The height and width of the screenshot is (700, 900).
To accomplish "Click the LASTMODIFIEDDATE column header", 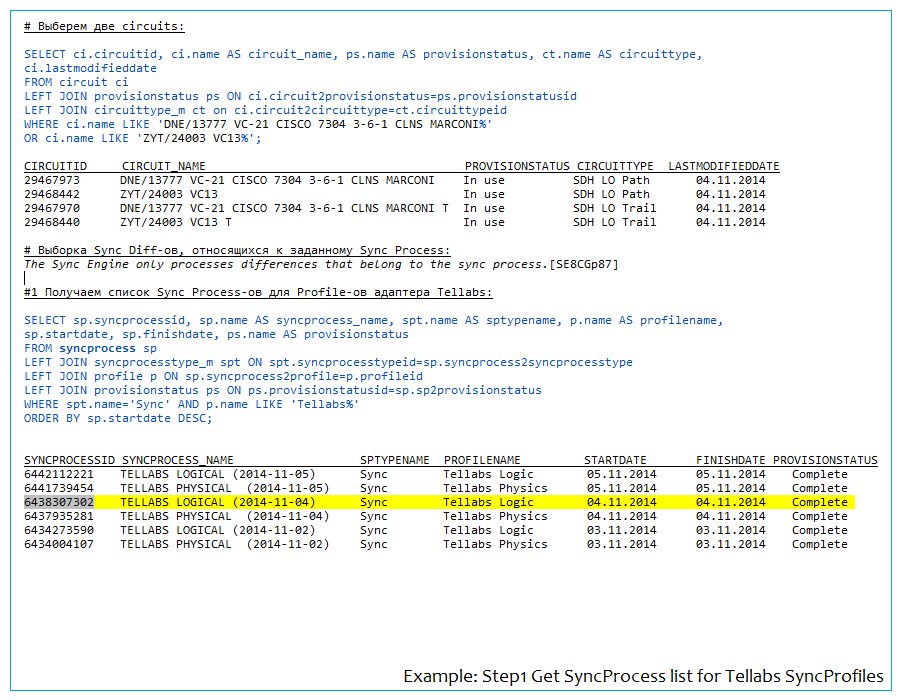I will click(724, 166).
